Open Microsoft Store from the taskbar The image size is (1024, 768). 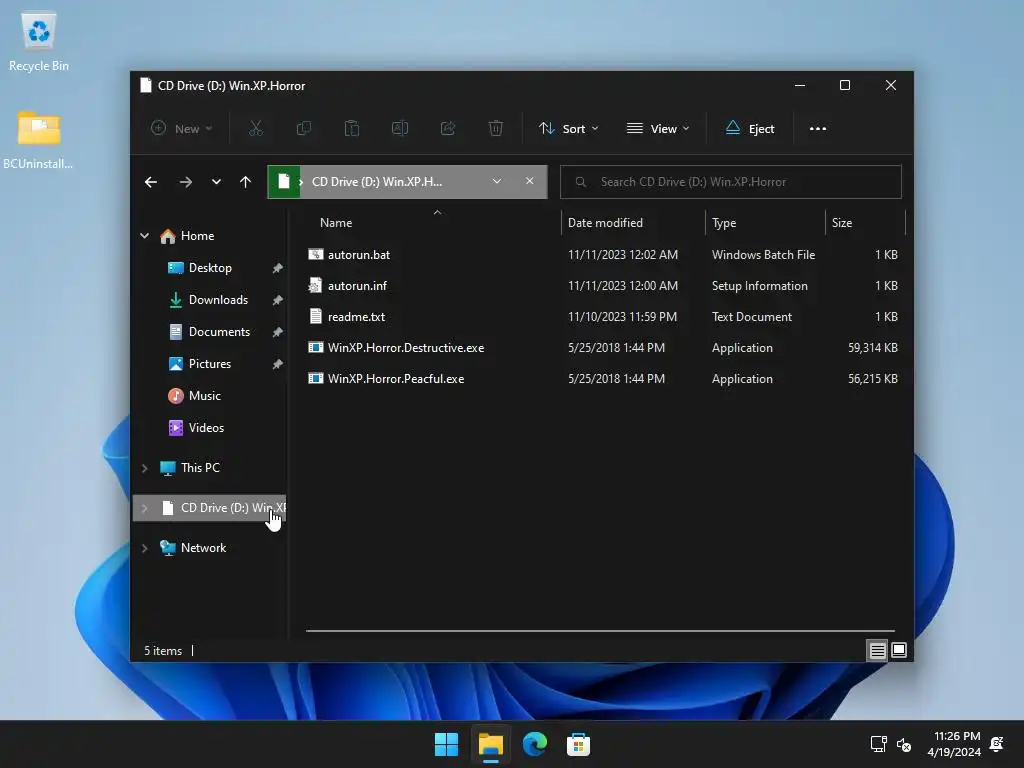(578, 744)
